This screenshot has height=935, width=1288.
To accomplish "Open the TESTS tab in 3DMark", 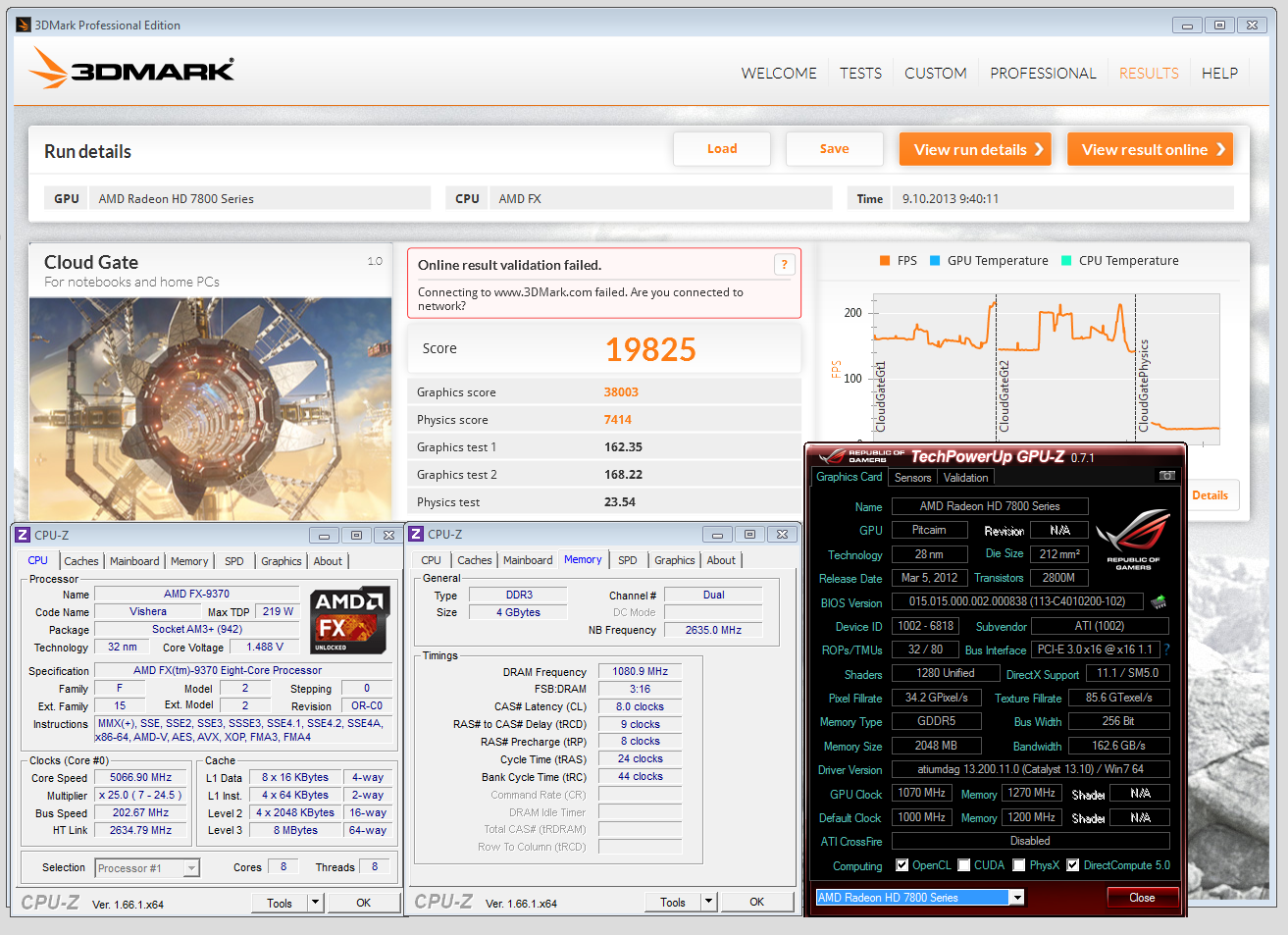I will [x=860, y=73].
